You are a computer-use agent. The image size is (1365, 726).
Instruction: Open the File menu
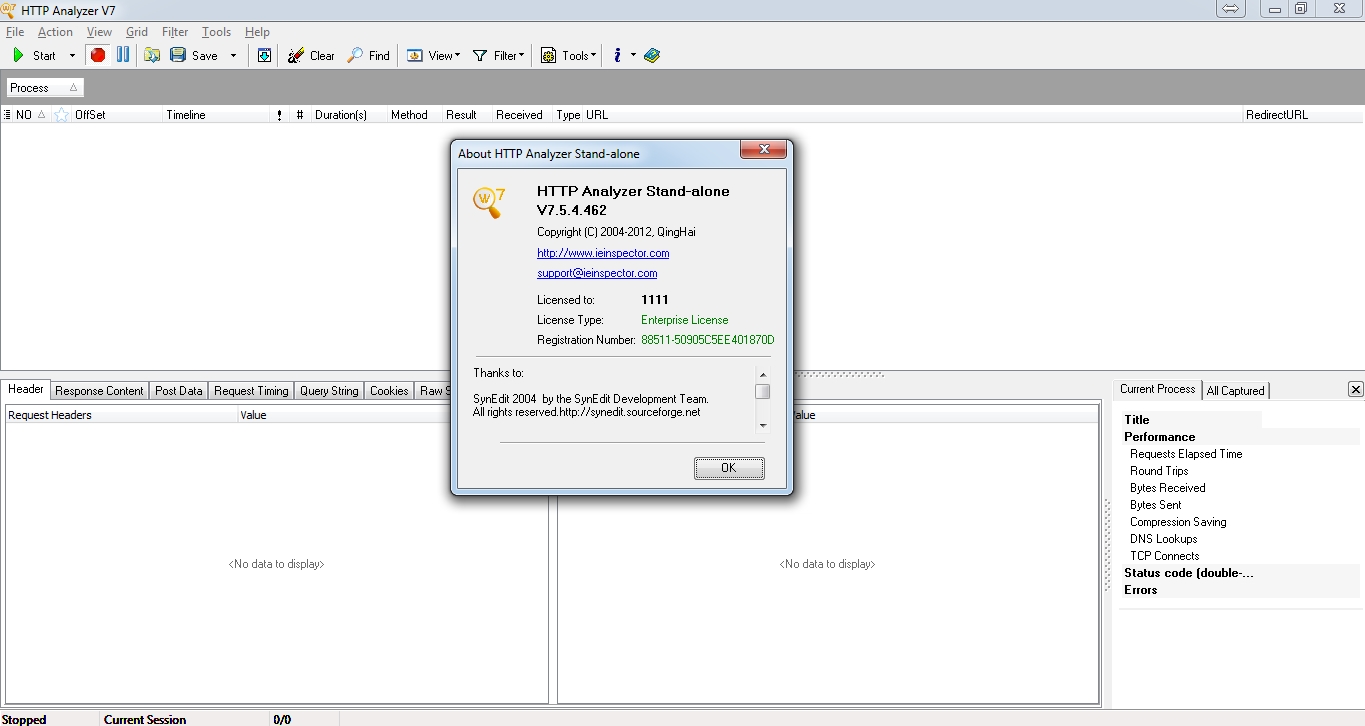pos(14,32)
